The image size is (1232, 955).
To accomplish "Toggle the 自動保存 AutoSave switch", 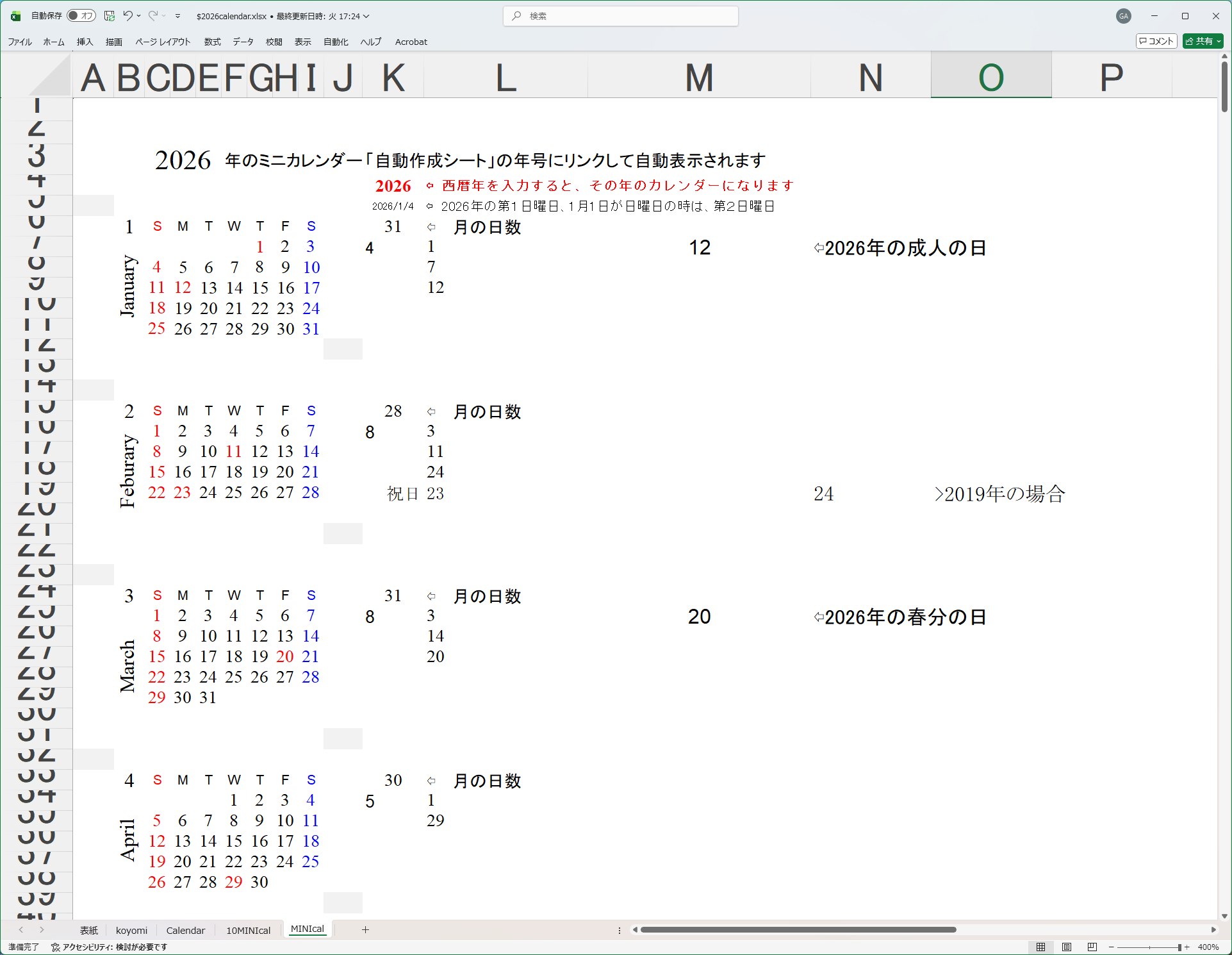I will [x=81, y=15].
